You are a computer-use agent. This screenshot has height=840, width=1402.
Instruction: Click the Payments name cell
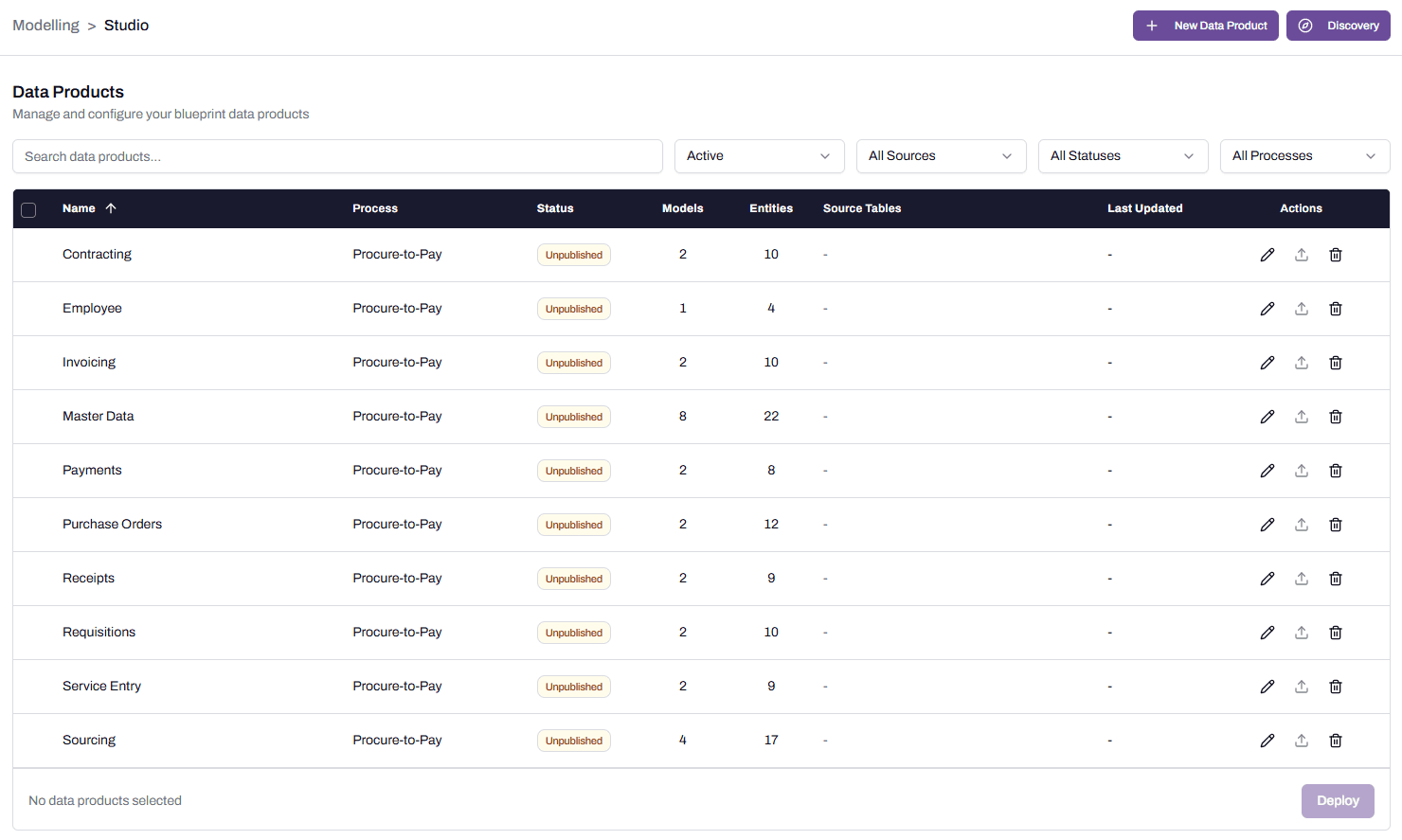pos(92,471)
